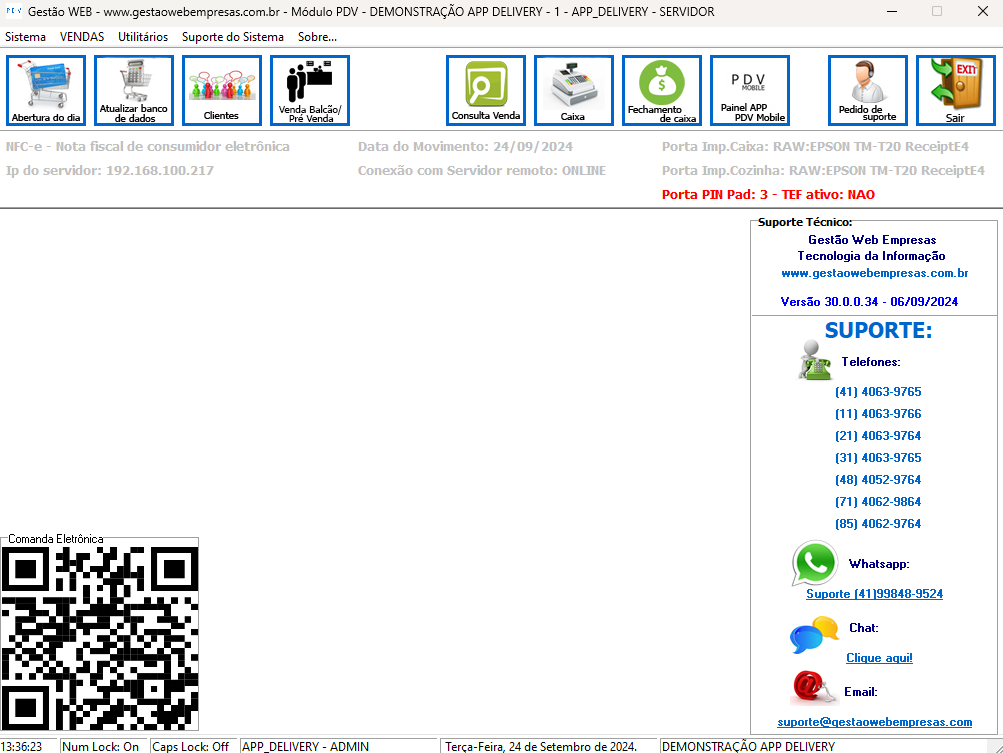The image size is (1003, 753).
Task: Open Consulta Venda magnifier button
Action: [x=486, y=90]
